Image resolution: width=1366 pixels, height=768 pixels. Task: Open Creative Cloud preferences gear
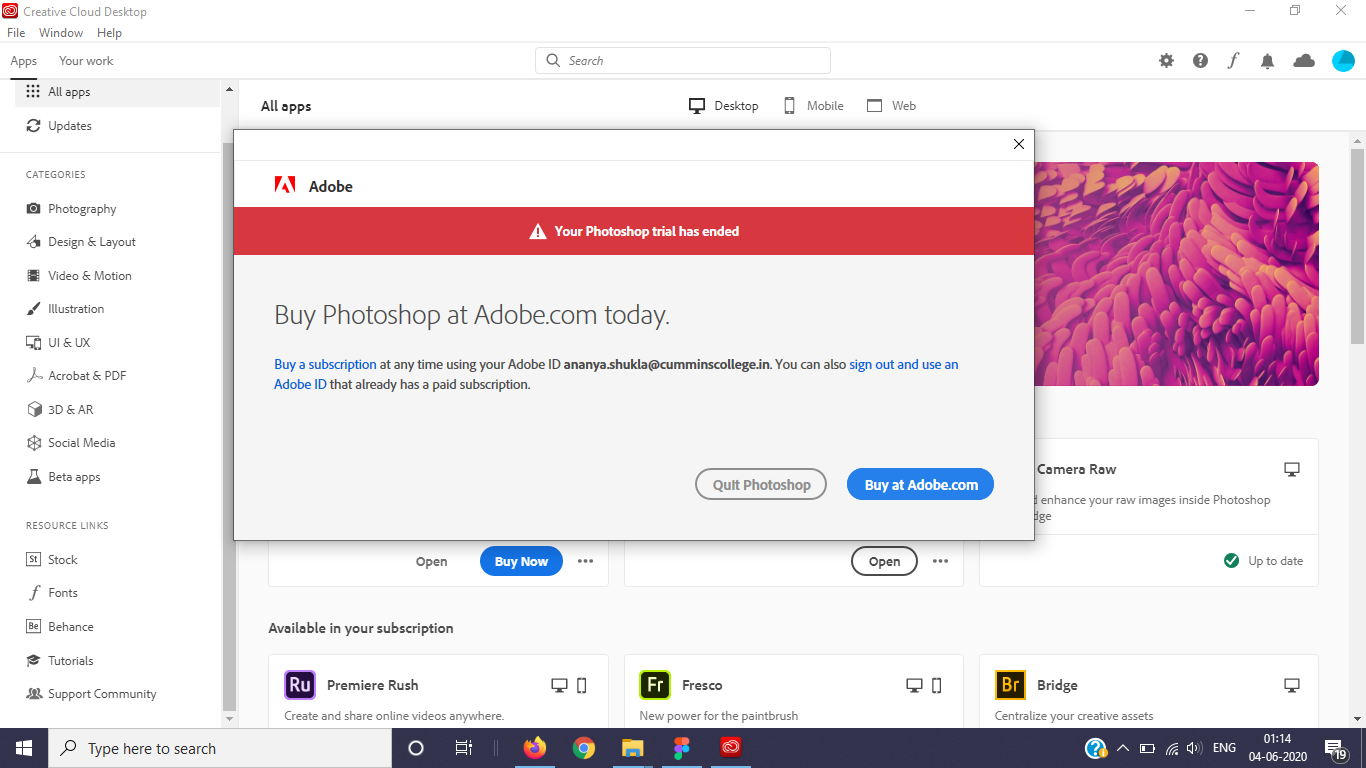1166,60
